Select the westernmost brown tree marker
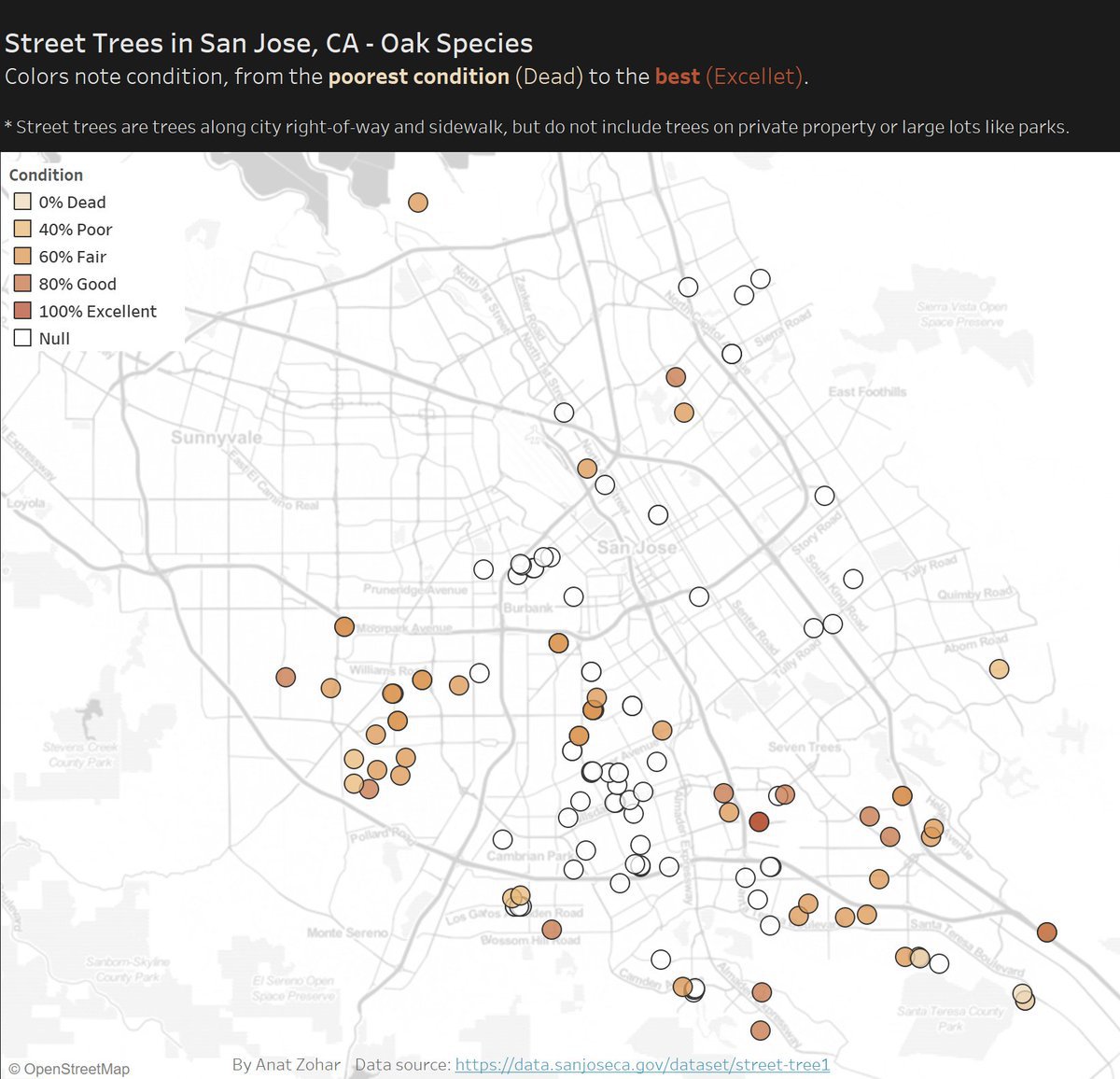The height and width of the screenshot is (1079, 1120). pos(286,678)
